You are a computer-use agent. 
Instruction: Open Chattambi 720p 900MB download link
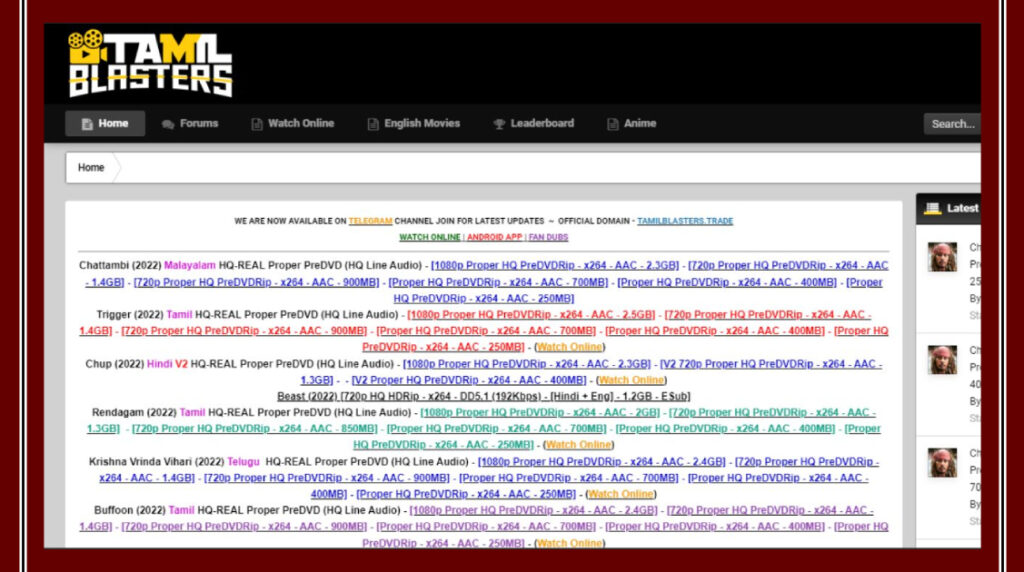(x=256, y=282)
